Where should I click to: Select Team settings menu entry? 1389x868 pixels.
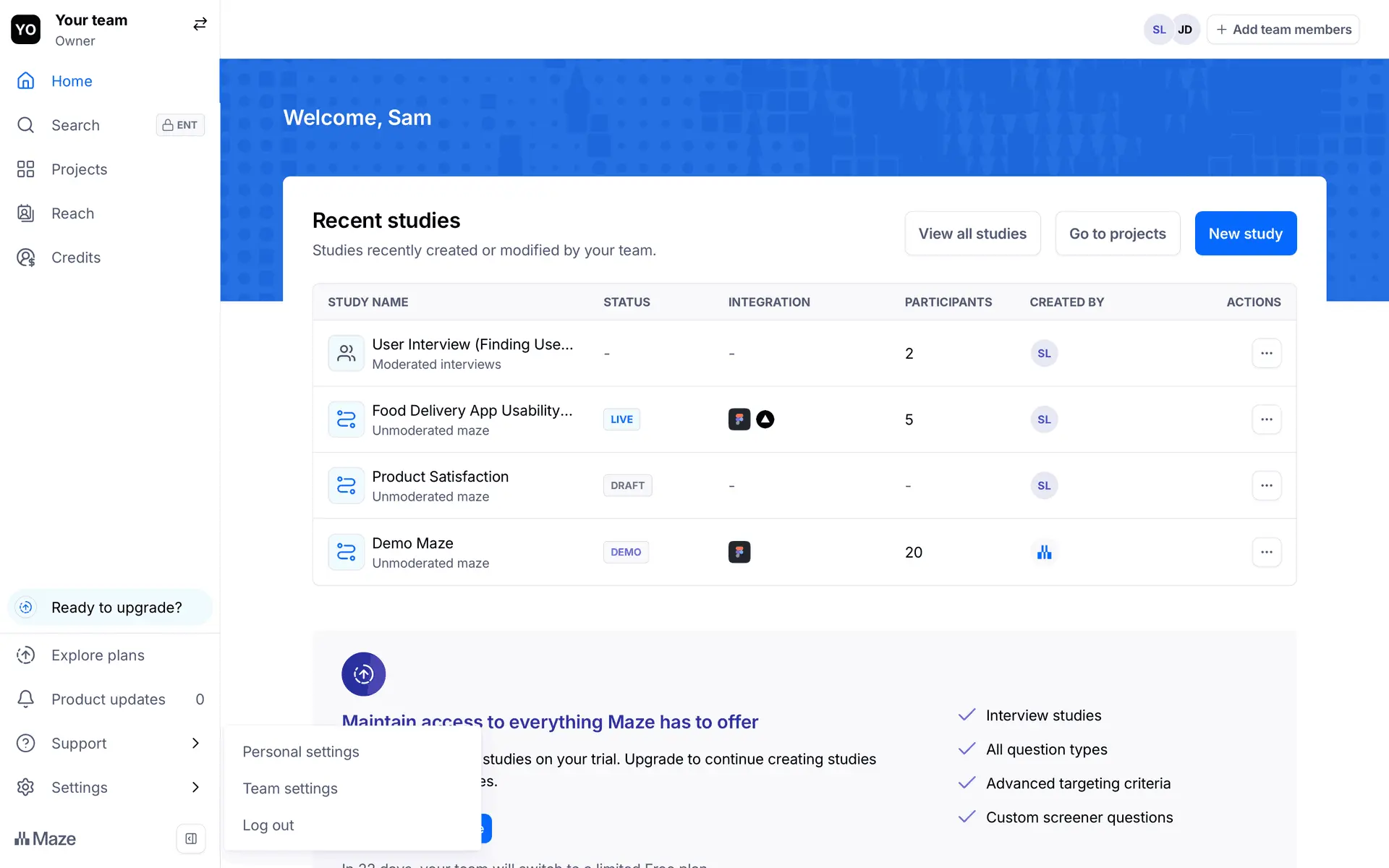pos(290,788)
